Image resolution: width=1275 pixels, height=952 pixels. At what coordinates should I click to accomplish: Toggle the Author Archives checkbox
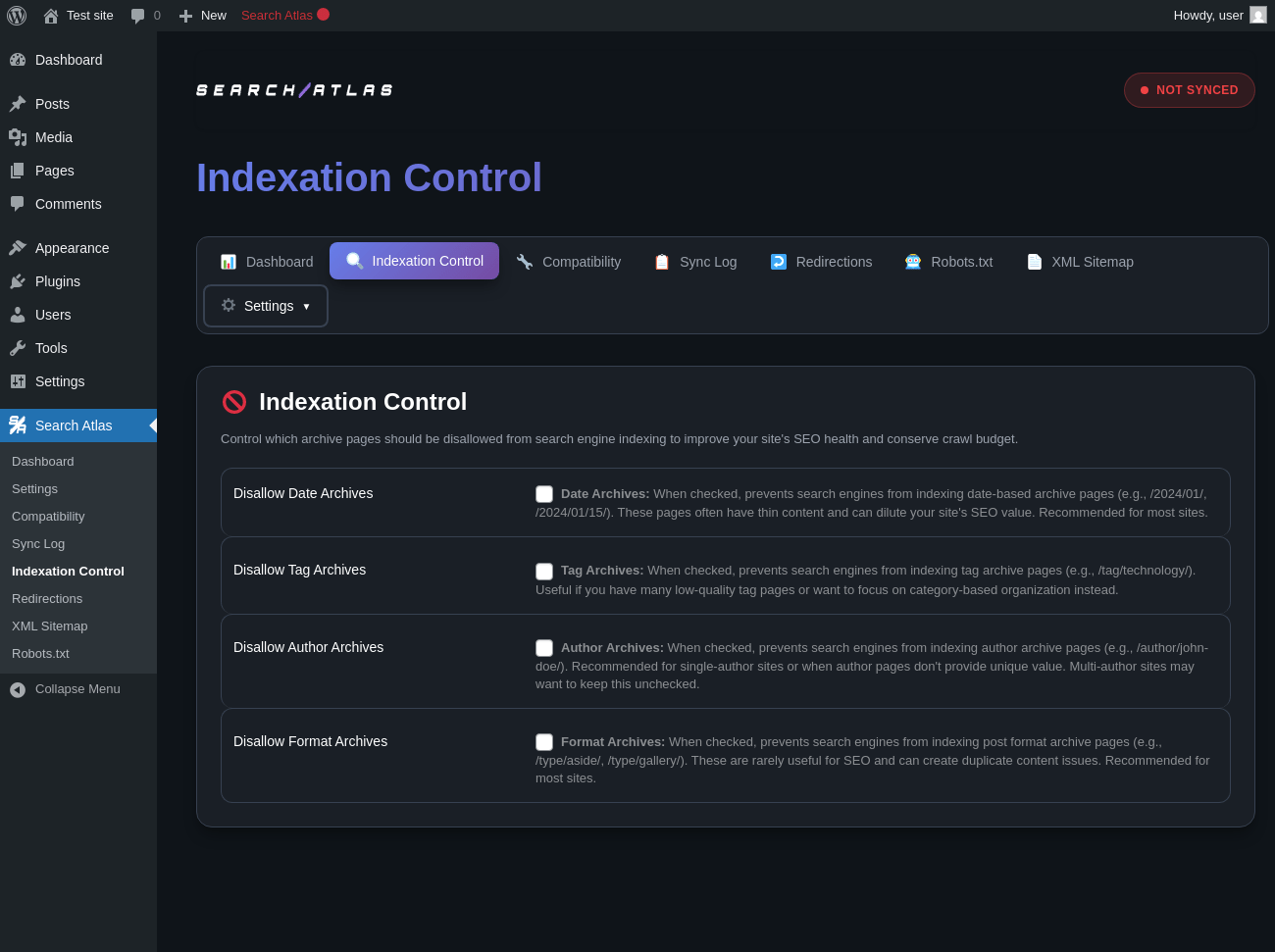(x=544, y=648)
